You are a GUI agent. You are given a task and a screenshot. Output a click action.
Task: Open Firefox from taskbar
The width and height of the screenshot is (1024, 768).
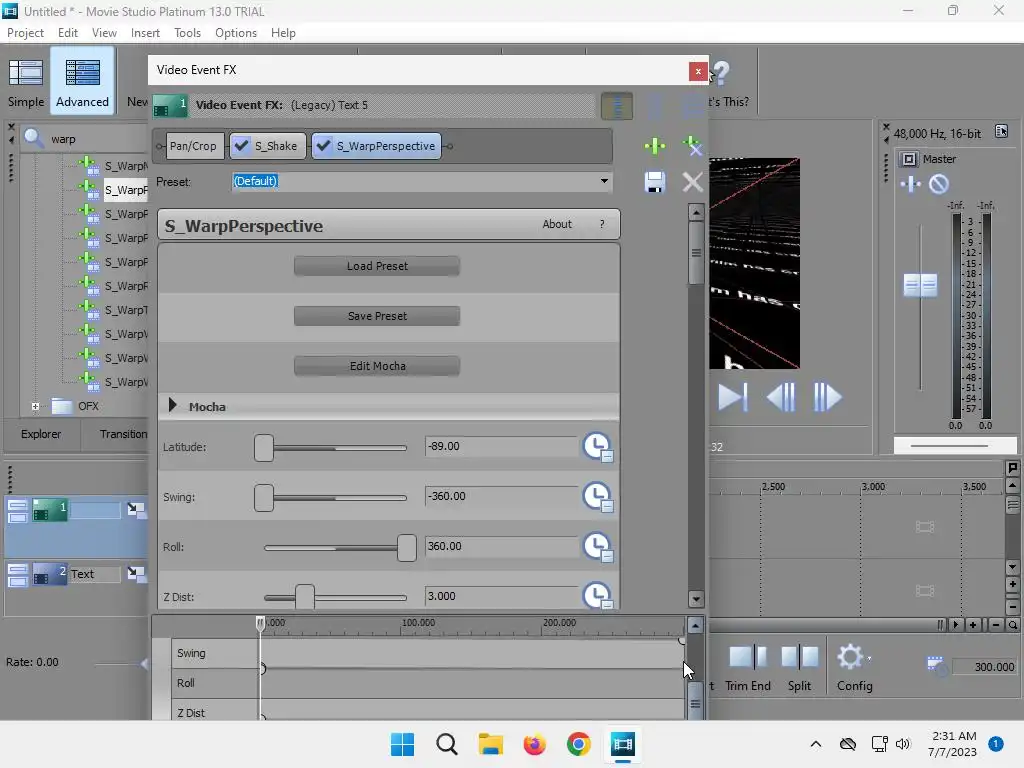coord(534,744)
